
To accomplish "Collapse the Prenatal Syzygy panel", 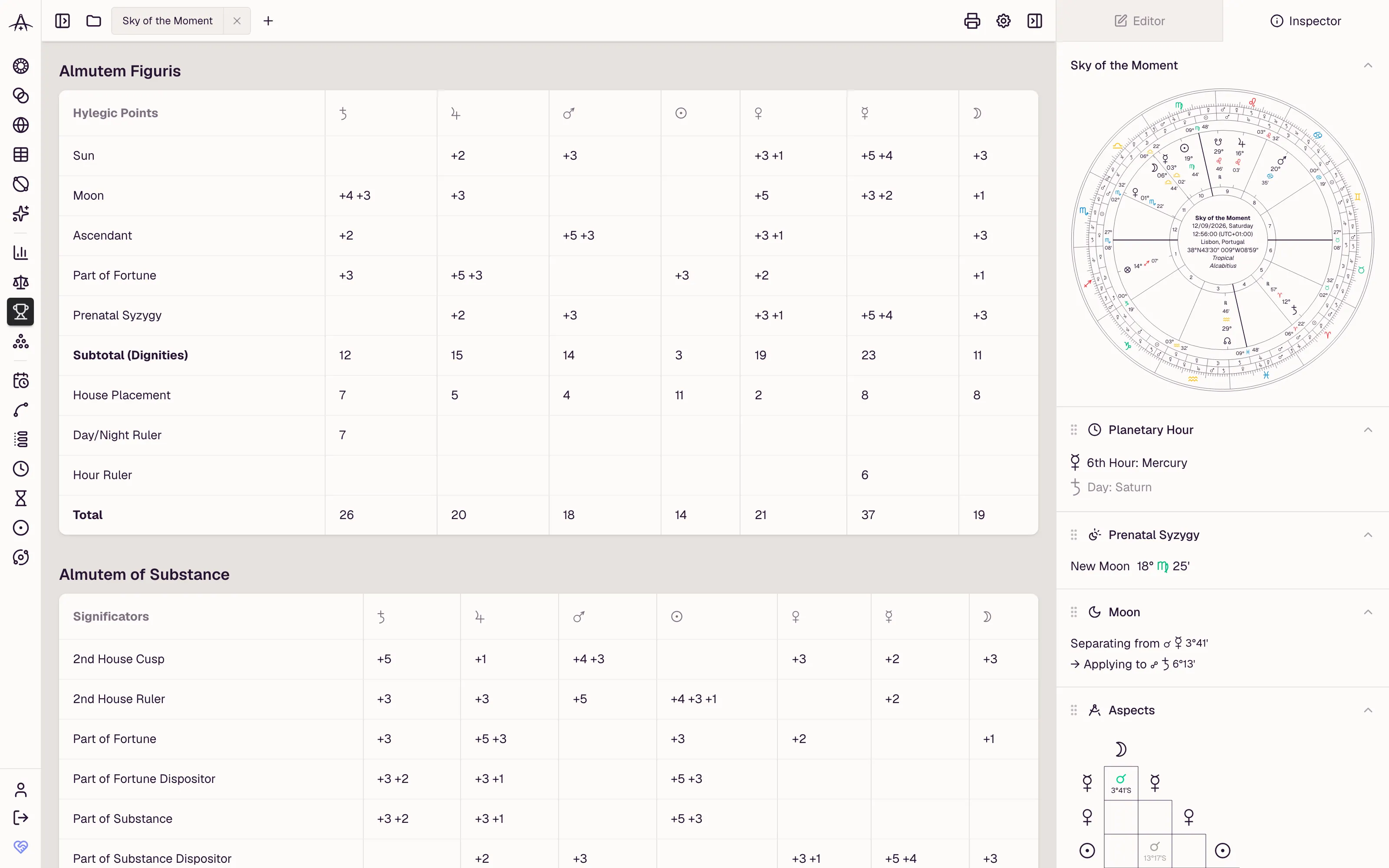I will [1368, 535].
